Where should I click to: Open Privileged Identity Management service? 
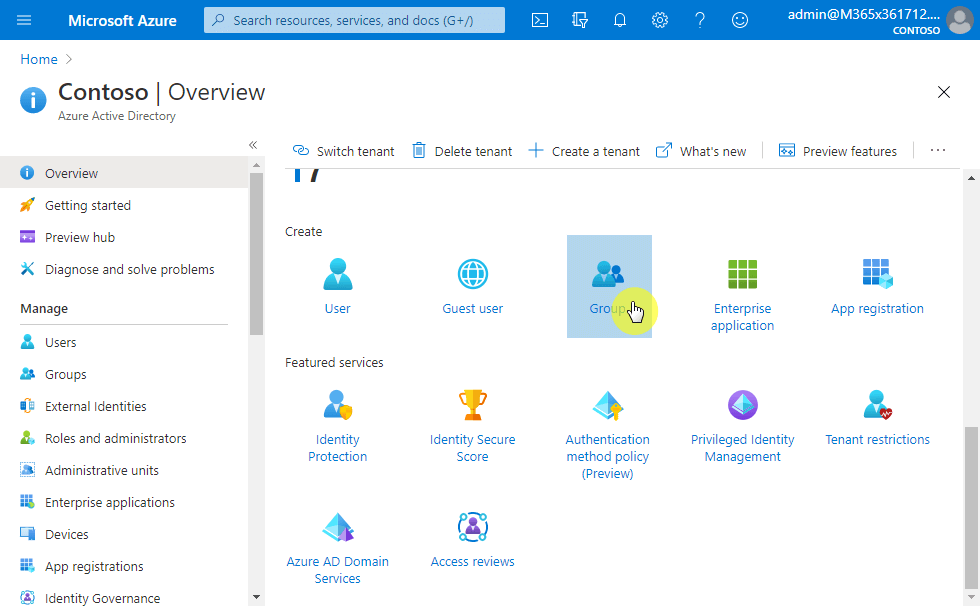click(x=742, y=426)
